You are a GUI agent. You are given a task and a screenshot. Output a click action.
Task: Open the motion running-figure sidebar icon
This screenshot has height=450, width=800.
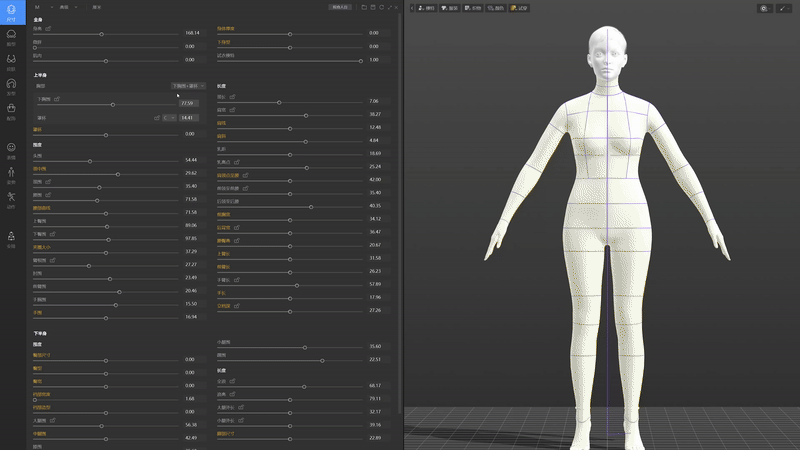tap(11, 199)
